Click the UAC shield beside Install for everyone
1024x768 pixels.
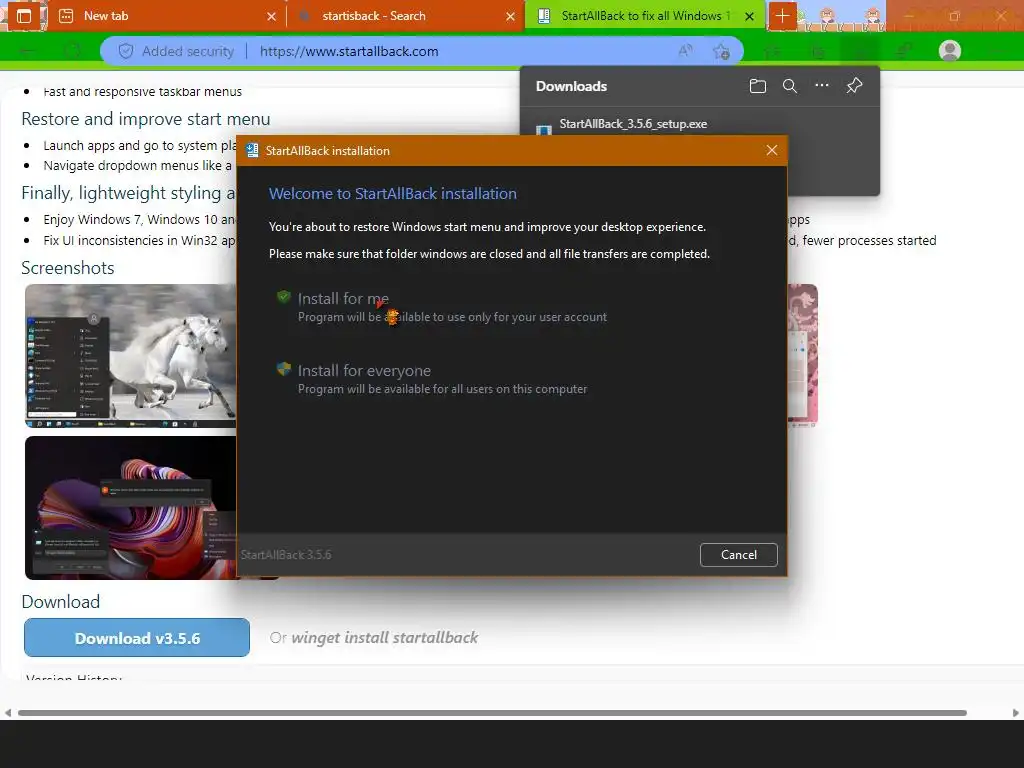point(283,369)
